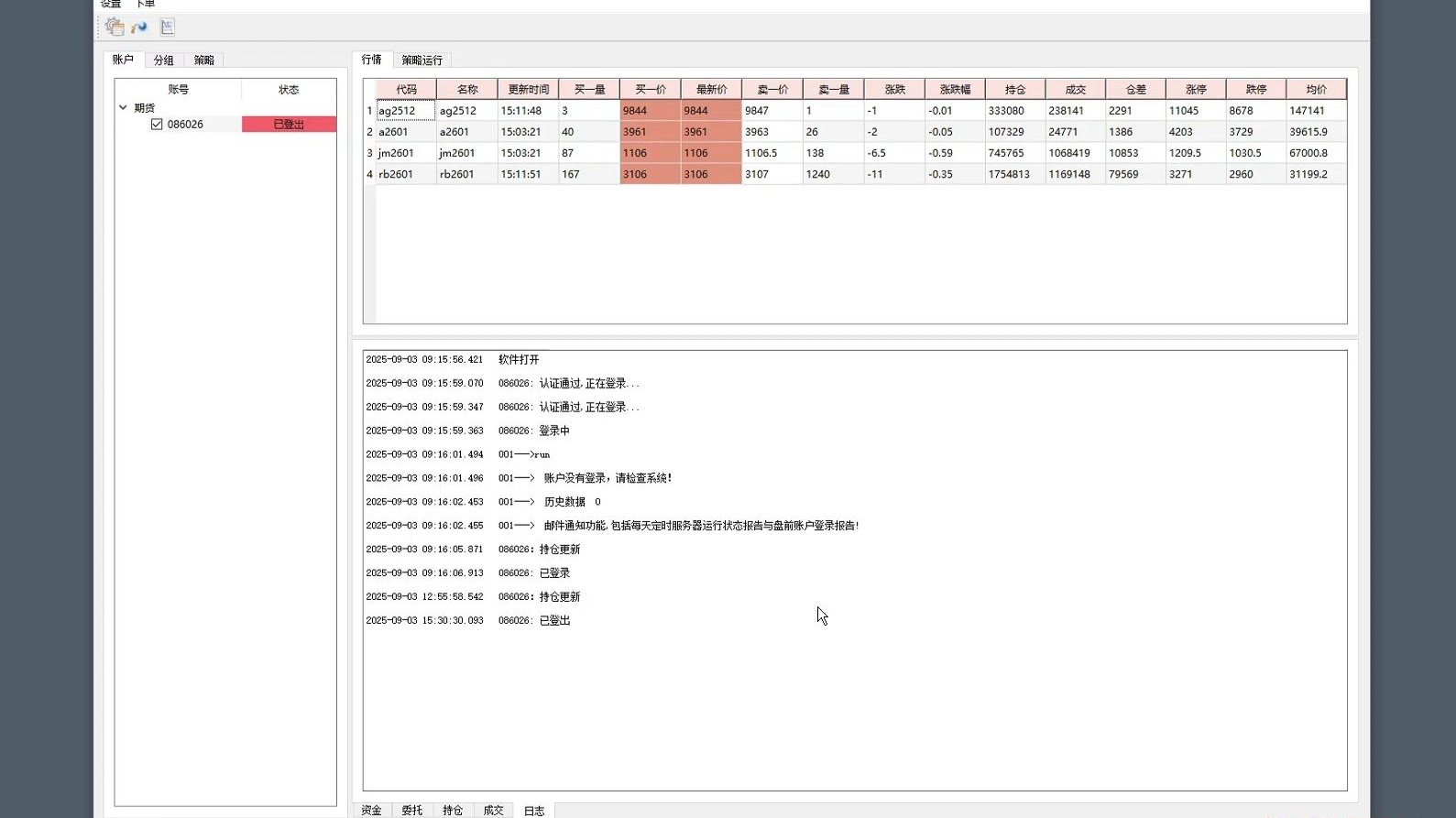1456x818 pixels.
Task: Sort by the 最新价 column header
Action: [711, 90]
